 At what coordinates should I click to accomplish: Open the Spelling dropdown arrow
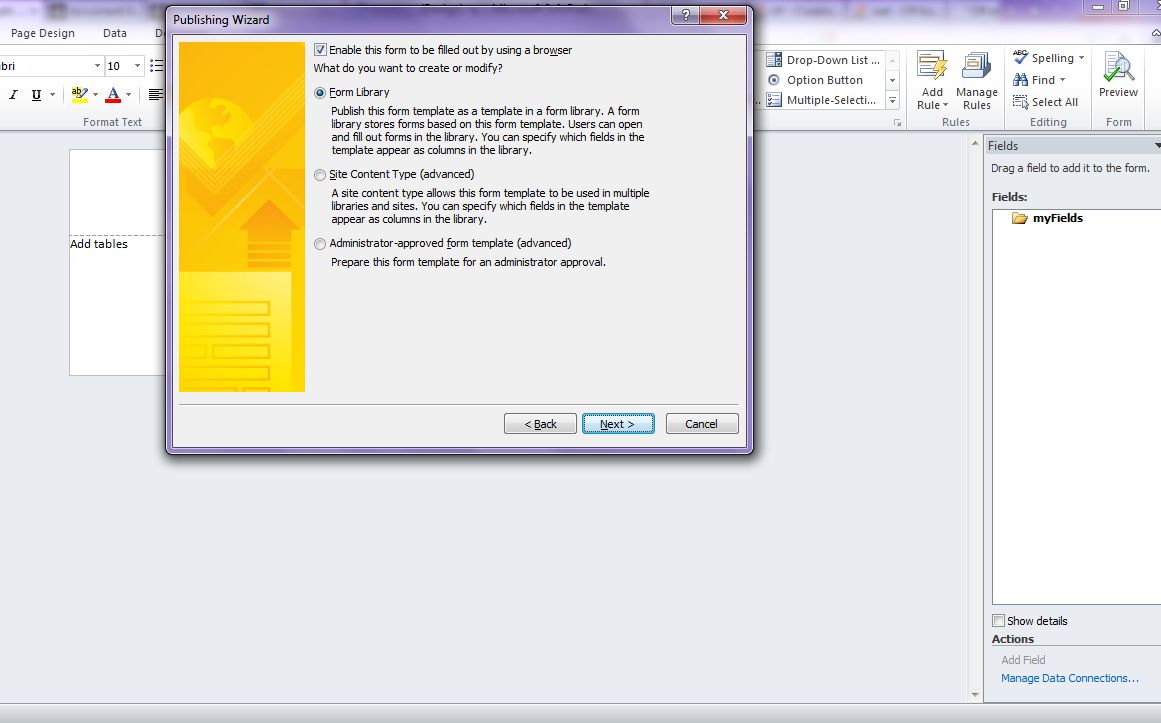coord(1081,58)
